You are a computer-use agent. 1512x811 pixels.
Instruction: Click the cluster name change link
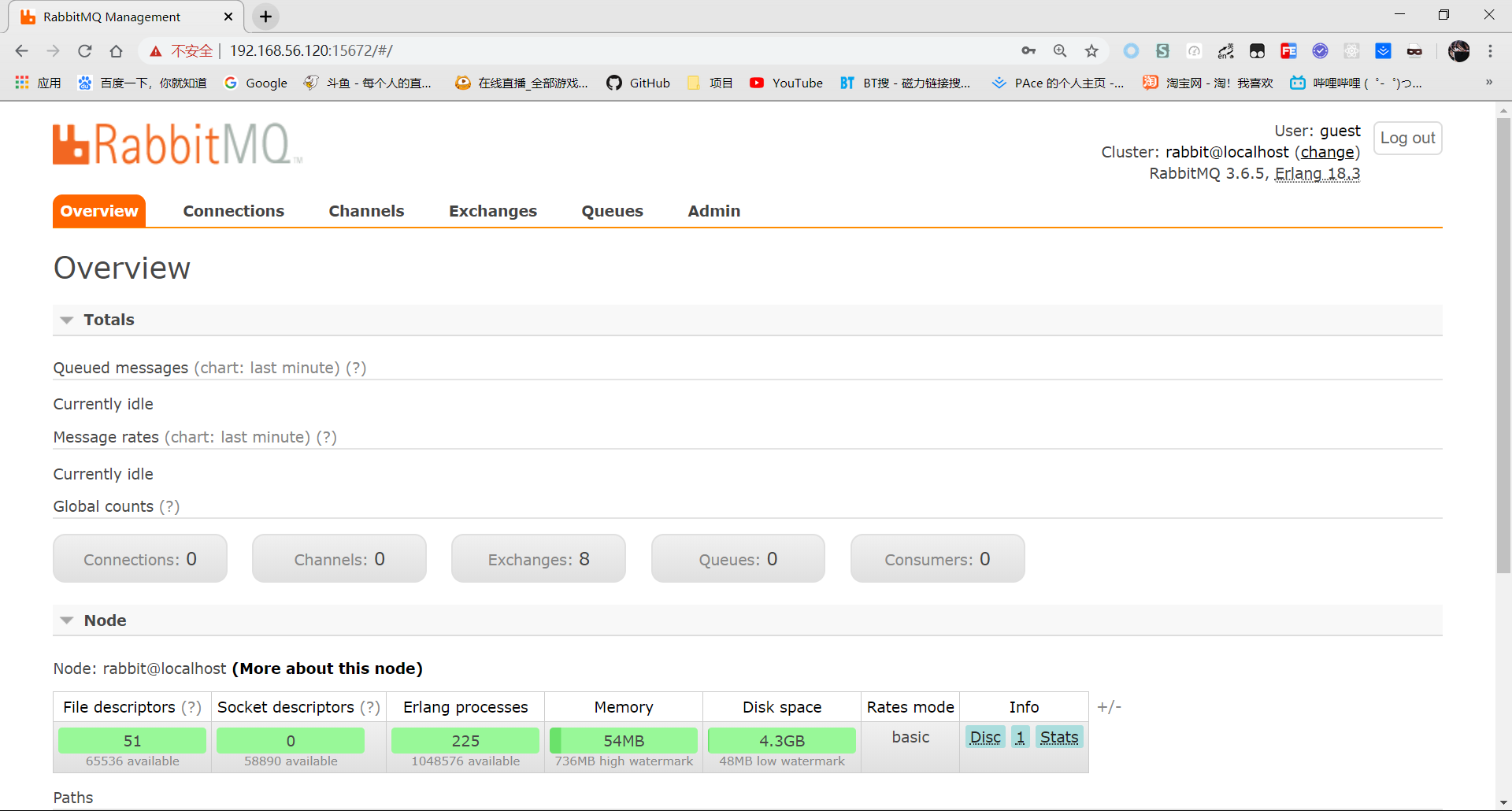click(x=1327, y=152)
